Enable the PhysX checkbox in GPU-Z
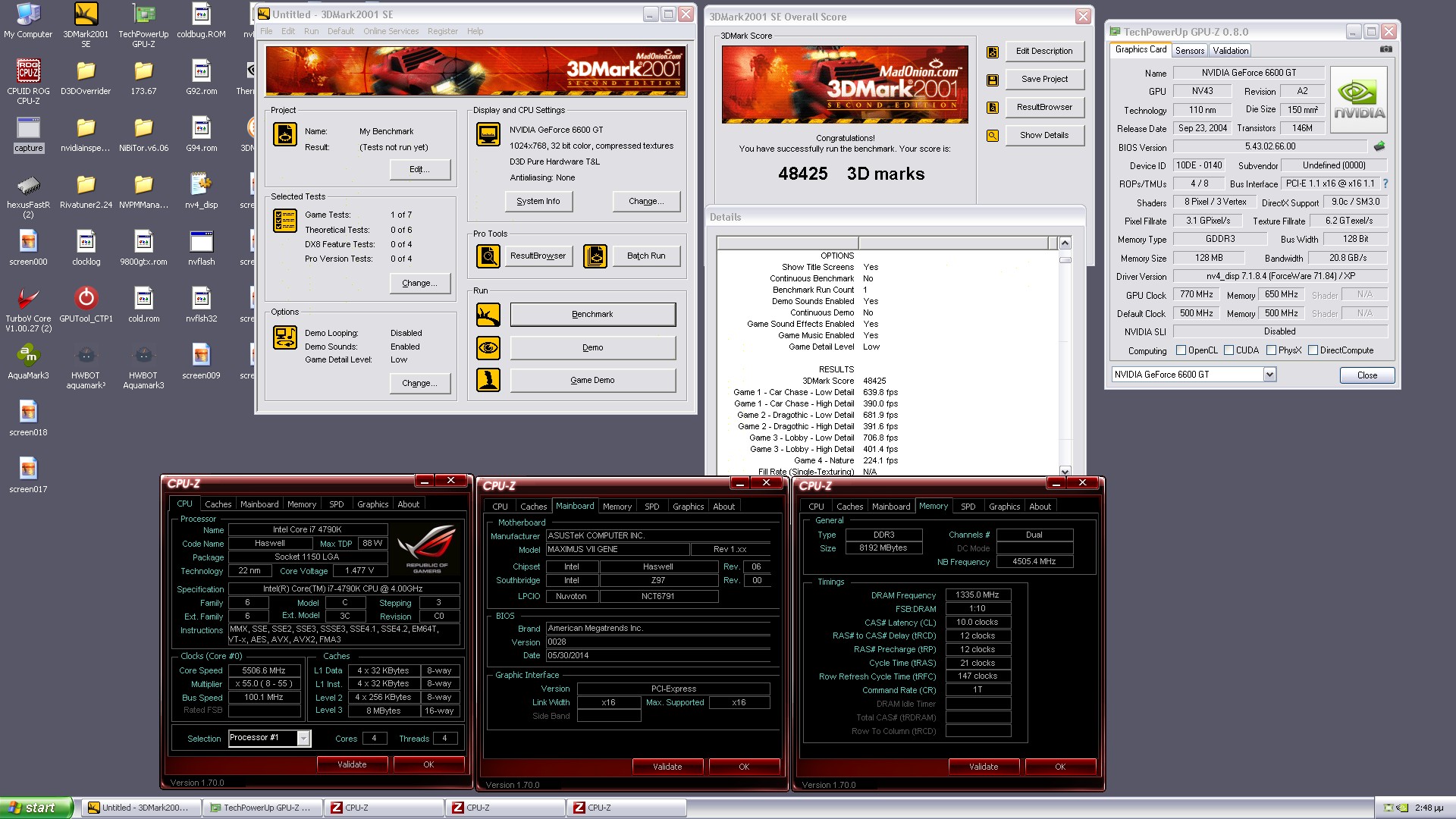 point(1271,350)
